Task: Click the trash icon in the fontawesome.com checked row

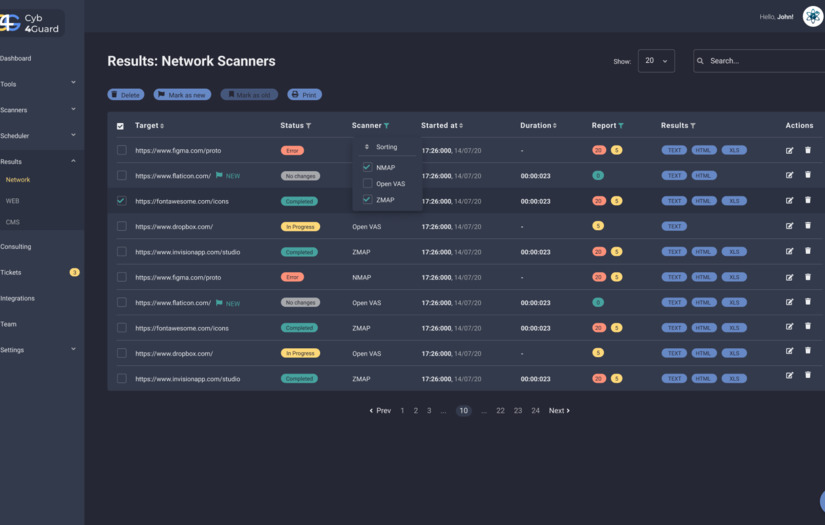Action: [x=808, y=200]
